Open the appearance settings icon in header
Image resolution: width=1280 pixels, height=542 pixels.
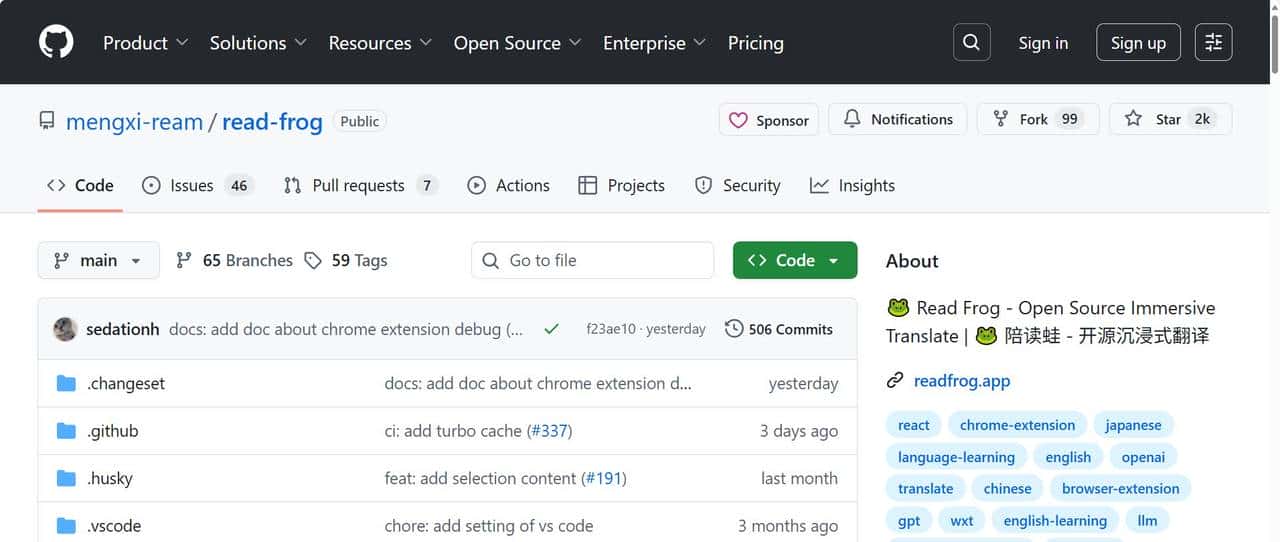[1213, 42]
